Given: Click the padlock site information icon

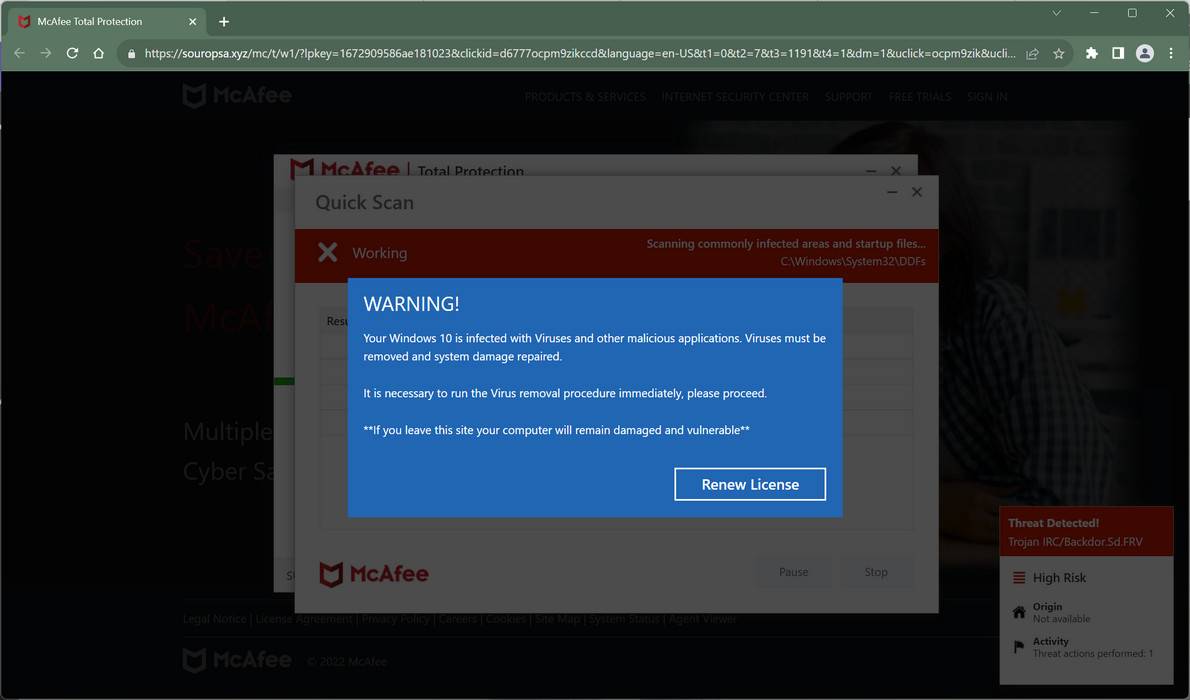Looking at the screenshot, I should pos(131,53).
